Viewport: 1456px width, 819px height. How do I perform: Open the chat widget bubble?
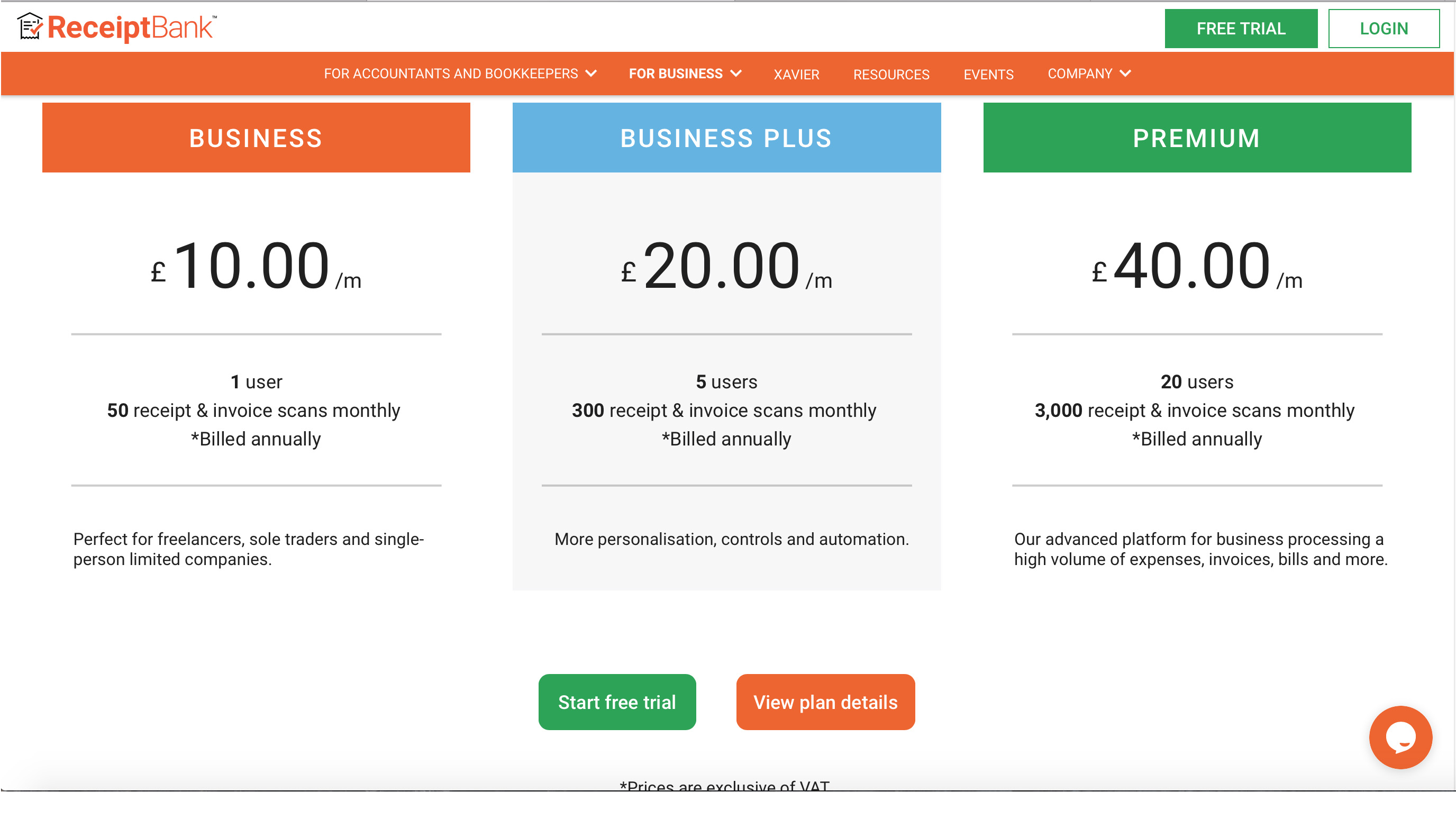1400,736
